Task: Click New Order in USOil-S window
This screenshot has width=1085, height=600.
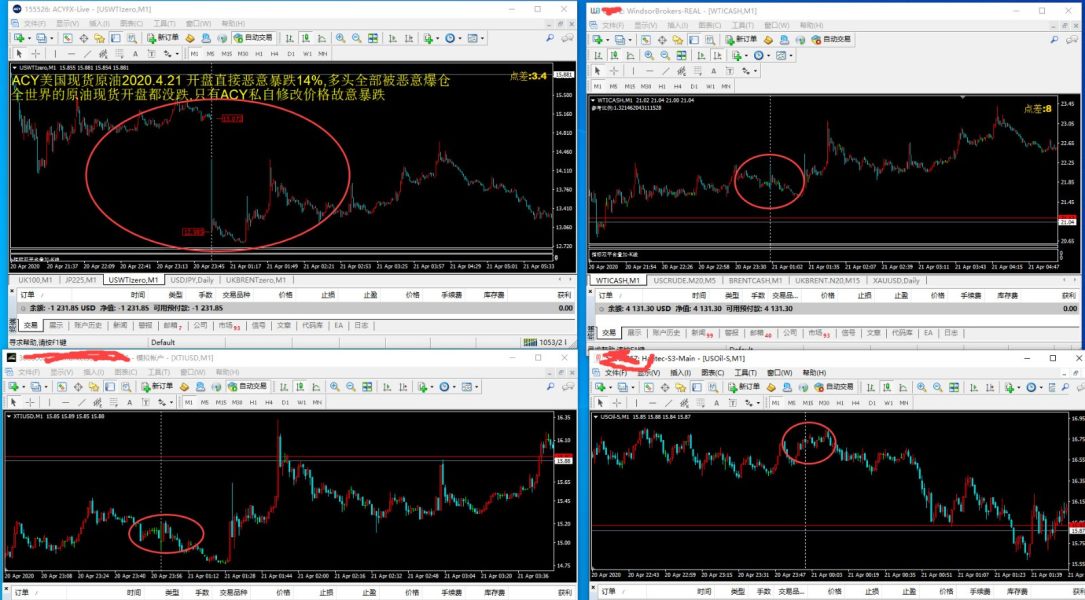Action: click(745, 387)
